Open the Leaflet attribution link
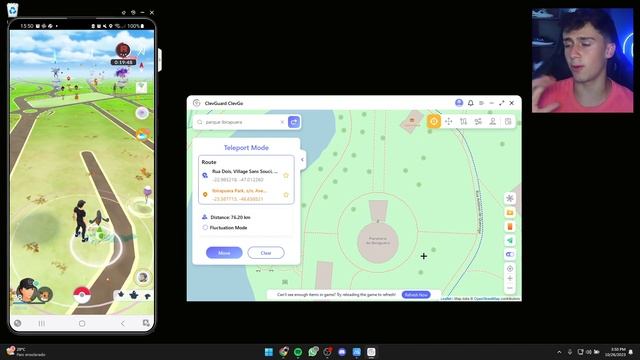This screenshot has height=360, width=640. (x=446, y=299)
